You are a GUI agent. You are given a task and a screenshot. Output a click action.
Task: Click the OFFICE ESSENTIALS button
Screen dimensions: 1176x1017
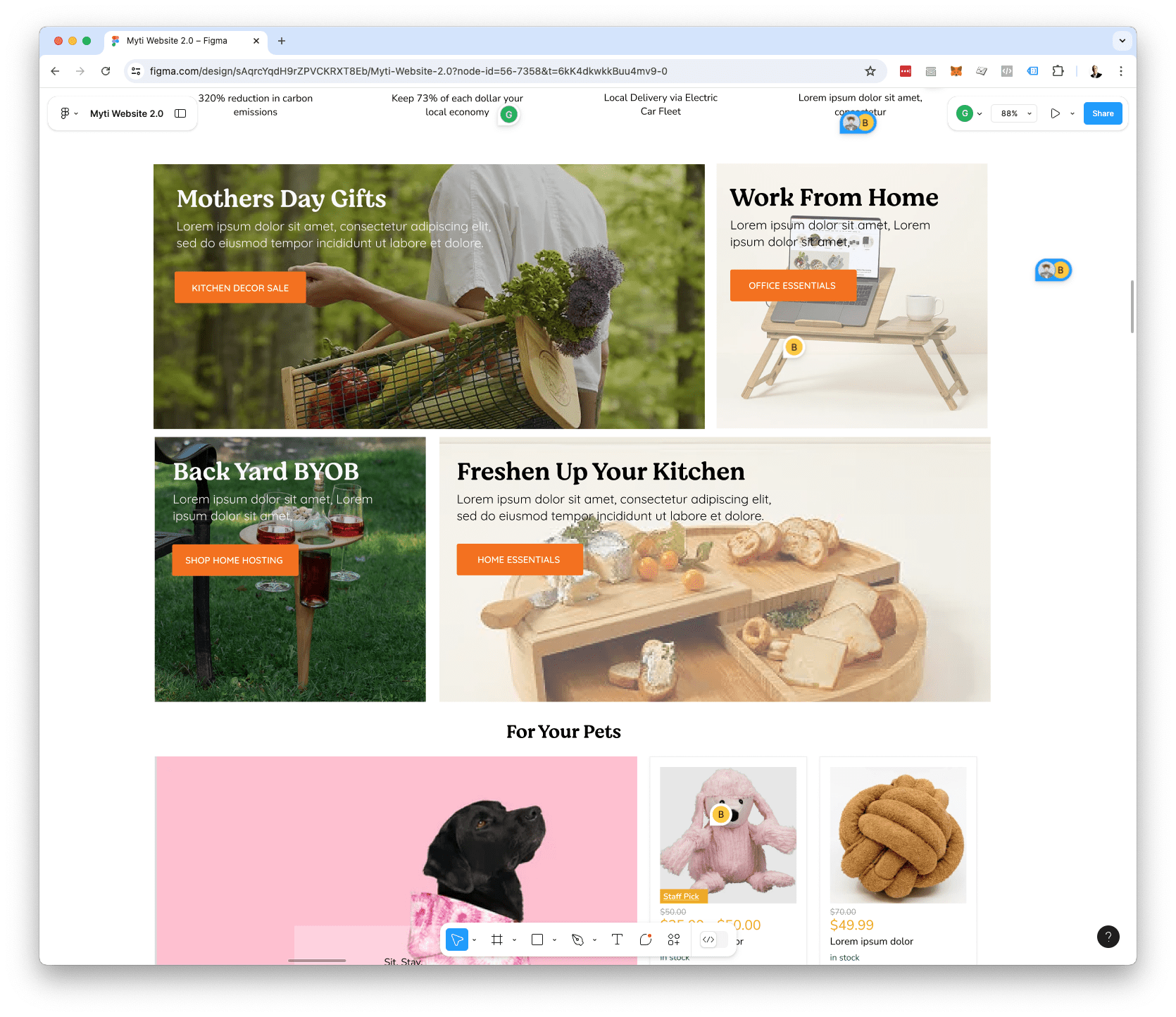click(x=793, y=285)
